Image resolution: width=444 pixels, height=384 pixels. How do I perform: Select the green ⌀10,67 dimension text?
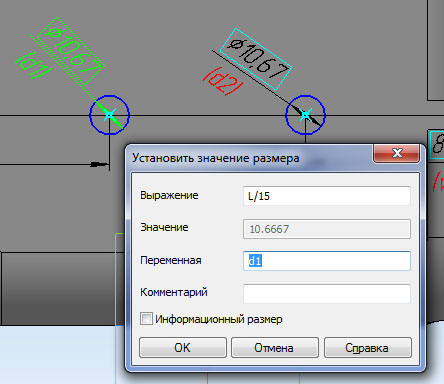pyautogui.click(x=70, y=51)
